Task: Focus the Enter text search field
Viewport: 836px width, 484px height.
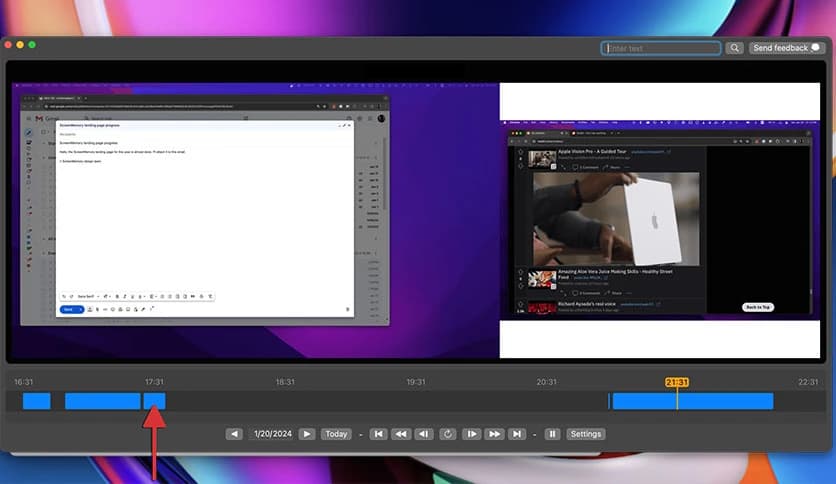Action: click(661, 48)
